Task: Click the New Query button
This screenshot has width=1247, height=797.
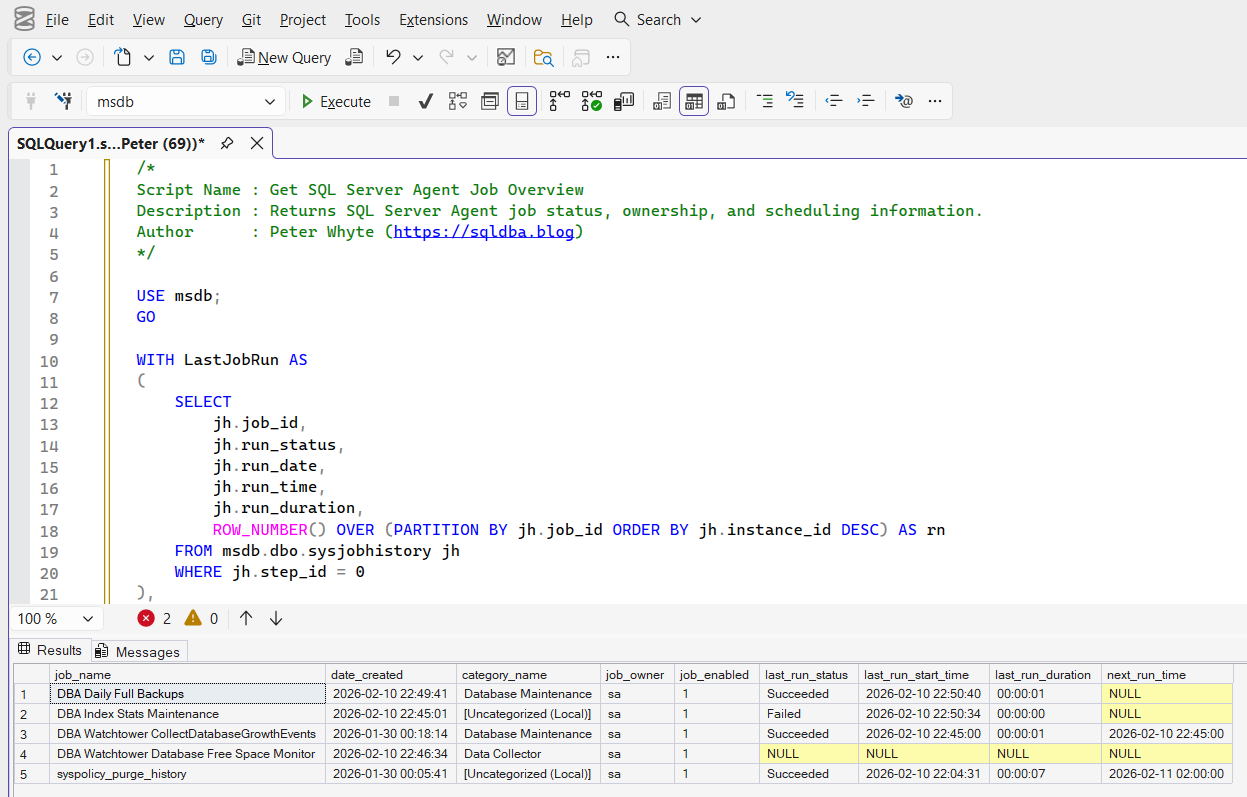Action: coord(284,57)
